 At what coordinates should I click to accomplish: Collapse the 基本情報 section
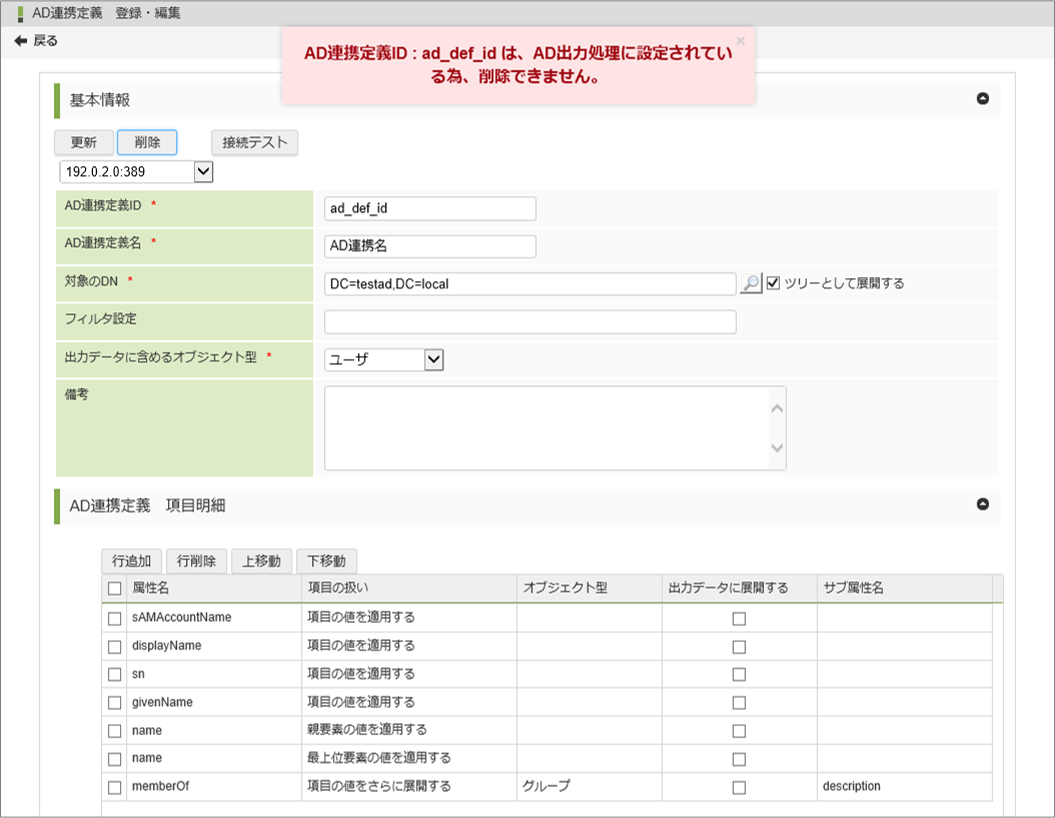pyautogui.click(x=982, y=99)
